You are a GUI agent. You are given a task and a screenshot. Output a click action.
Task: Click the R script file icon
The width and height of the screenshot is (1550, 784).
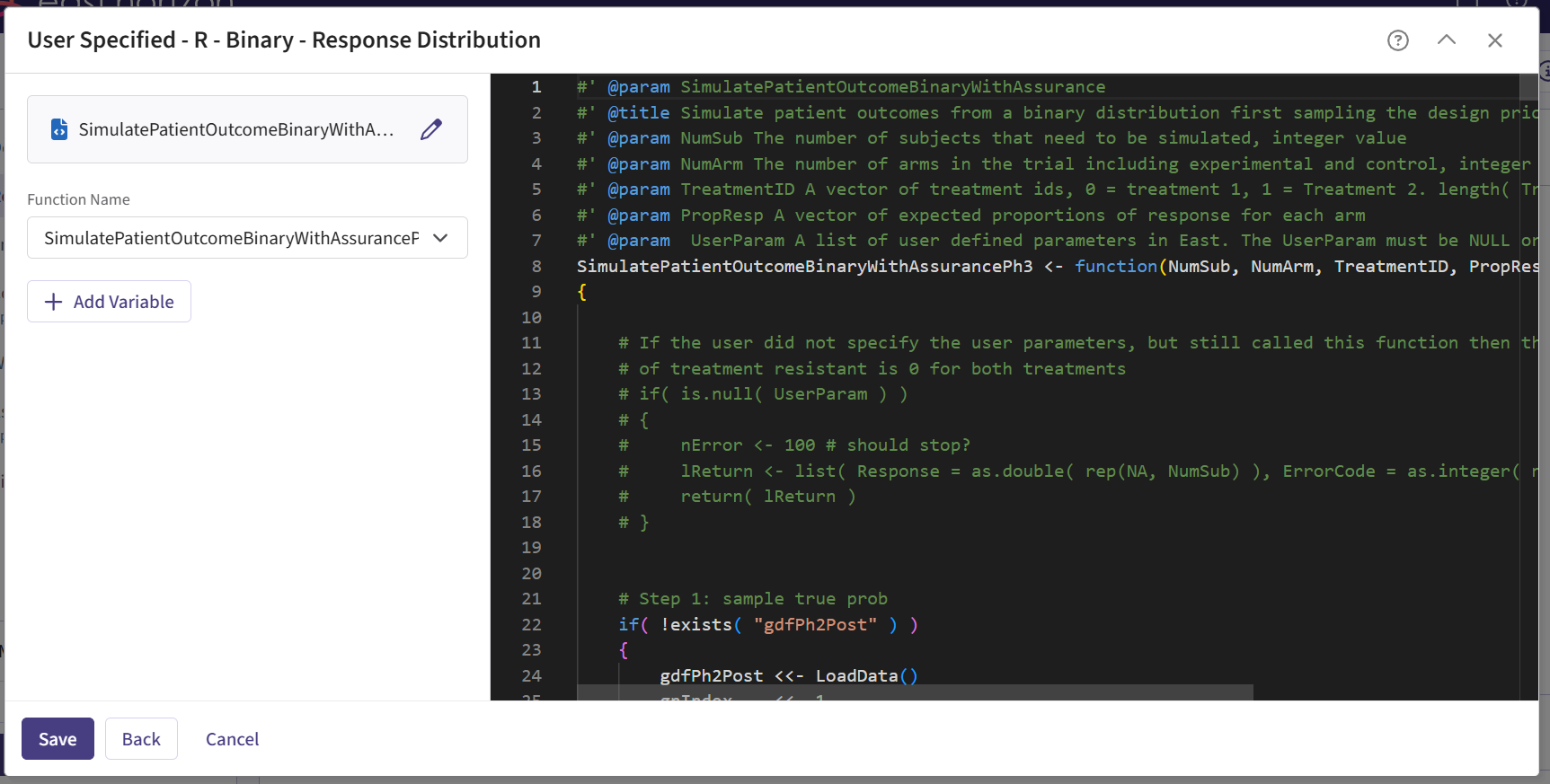(x=59, y=129)
